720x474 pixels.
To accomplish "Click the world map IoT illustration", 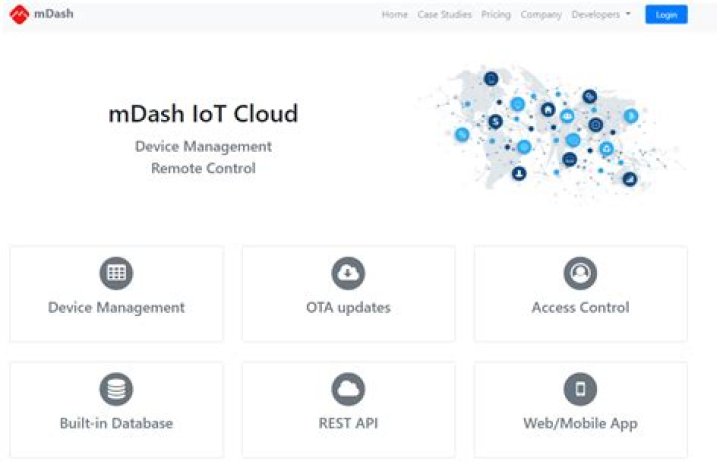I will coord(551,131).
